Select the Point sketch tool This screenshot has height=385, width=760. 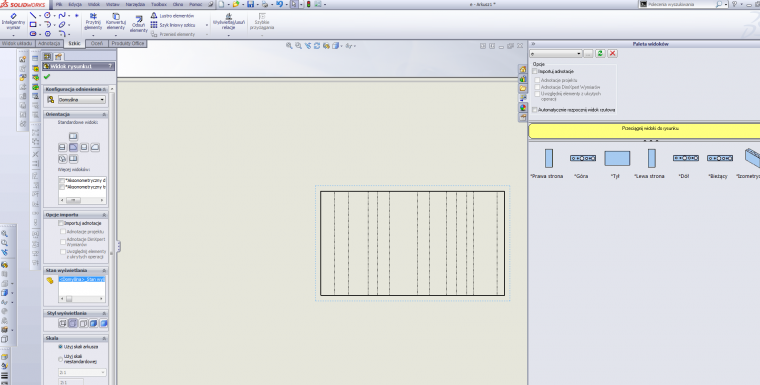[x=77, y=16]
